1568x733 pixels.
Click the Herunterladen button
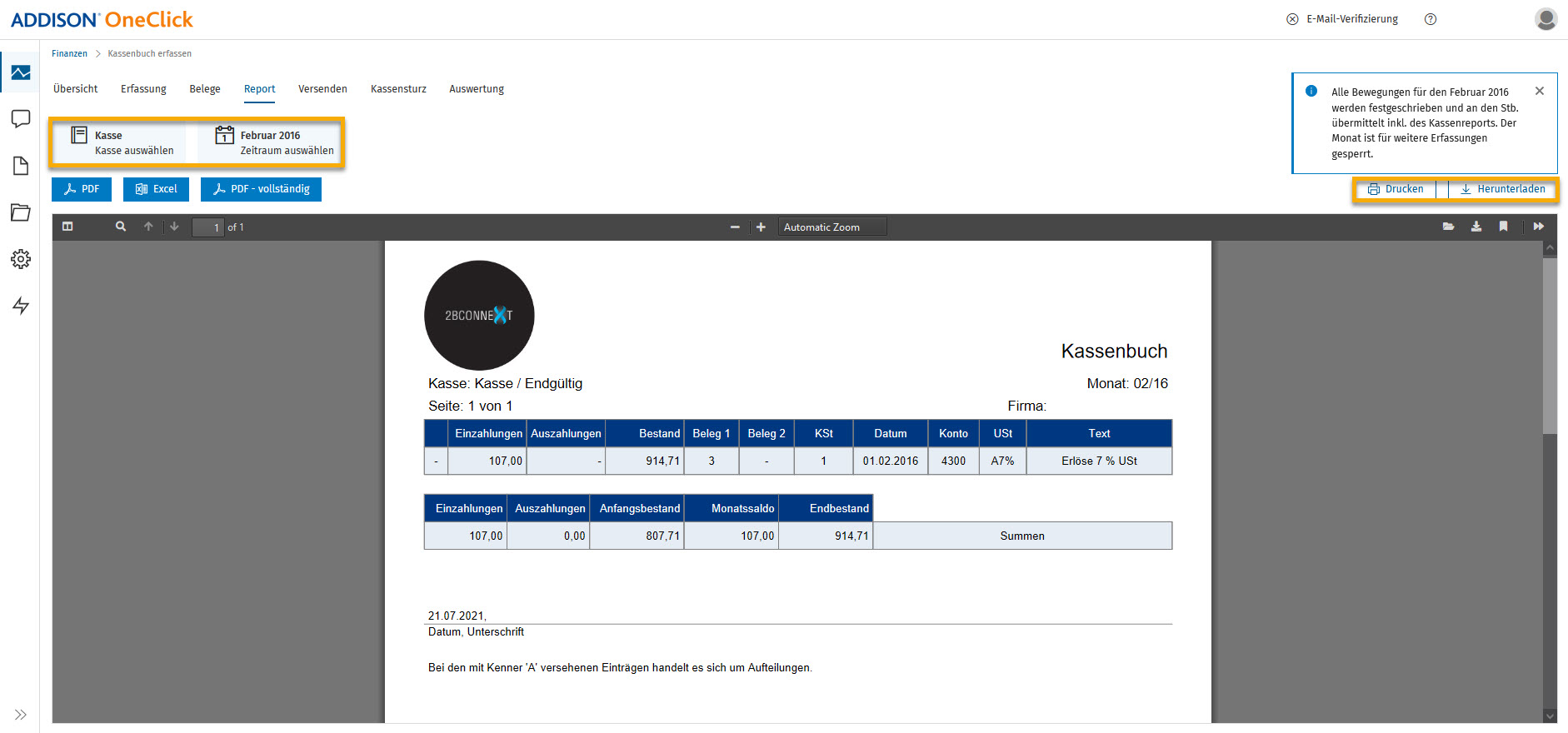[1503, 189]
